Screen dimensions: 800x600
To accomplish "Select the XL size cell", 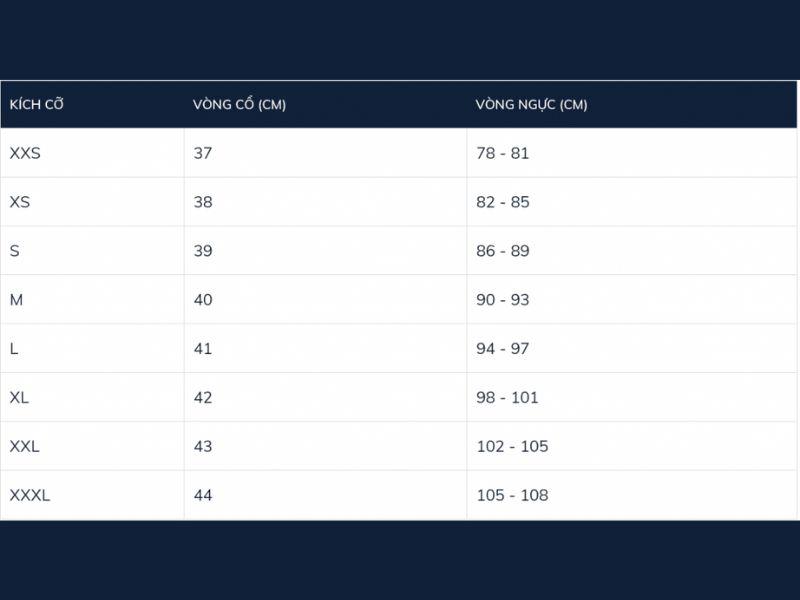I will coord(19,397).
